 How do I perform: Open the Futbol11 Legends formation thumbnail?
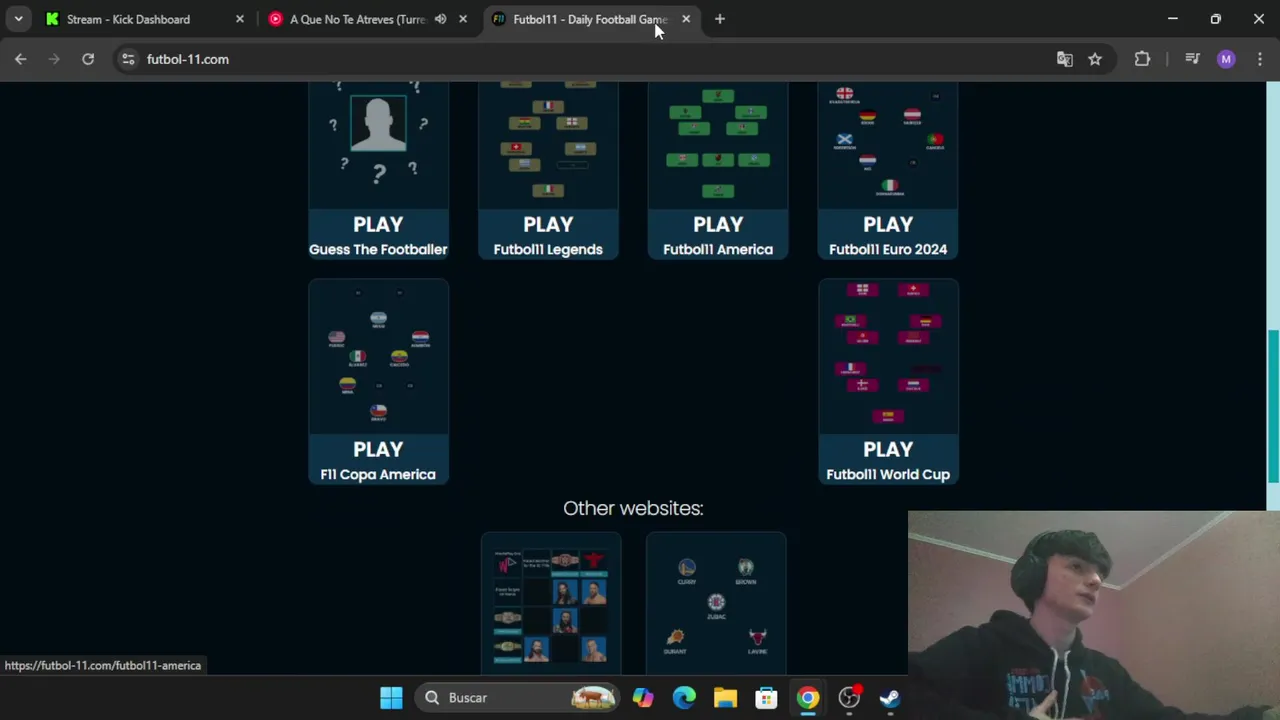(548, 145)
